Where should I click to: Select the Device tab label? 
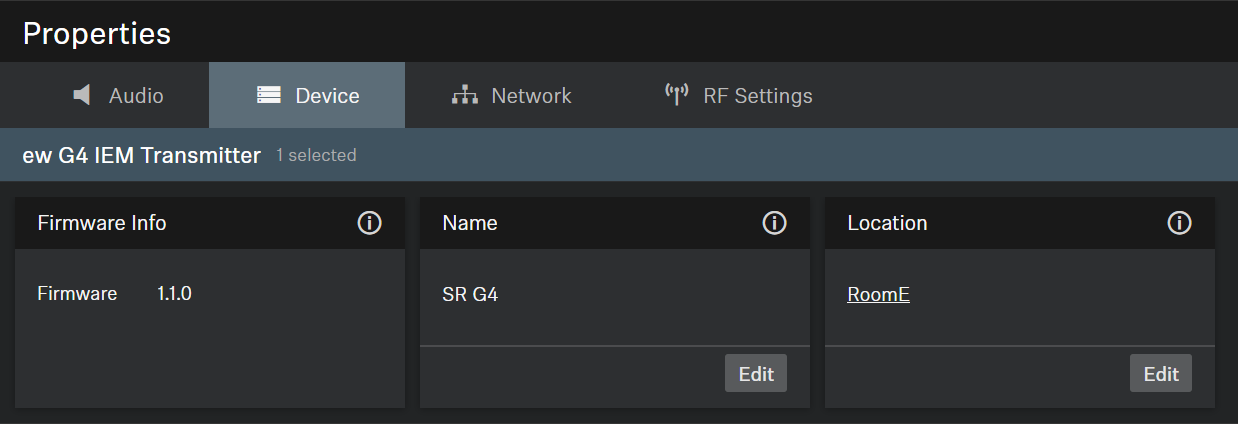[x=327, y=96]
